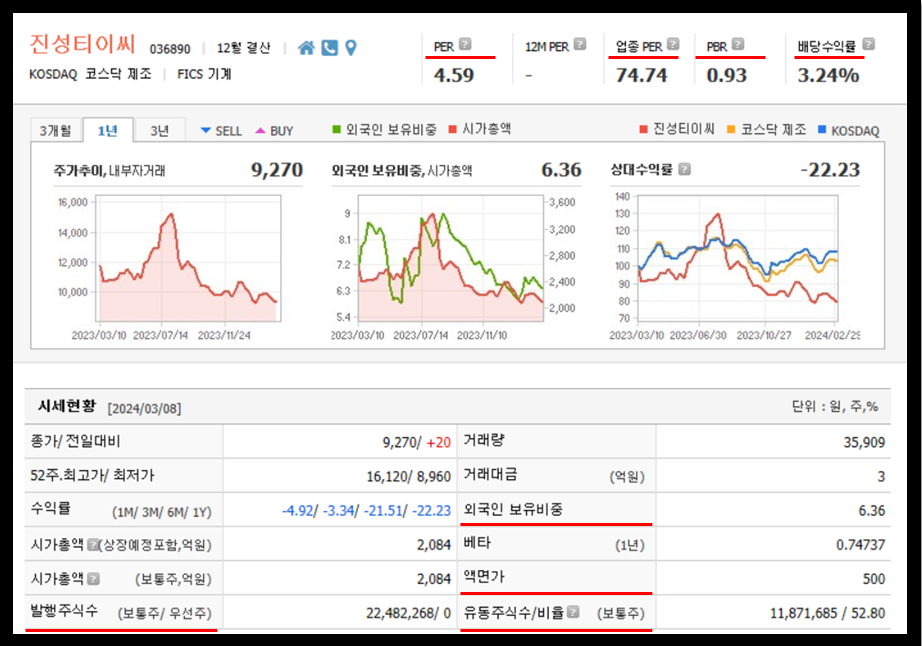922x646 pixels.
Task: Switch to the 3개월 chart tab
Action: click(56, 130)
